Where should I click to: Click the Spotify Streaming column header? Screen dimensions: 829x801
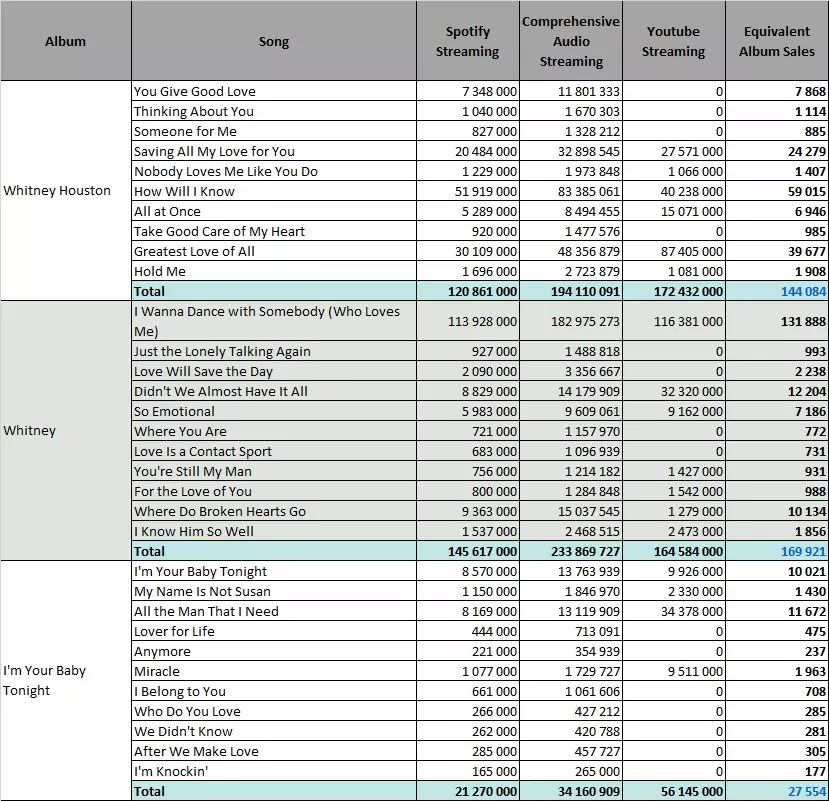tap(467, 41)
